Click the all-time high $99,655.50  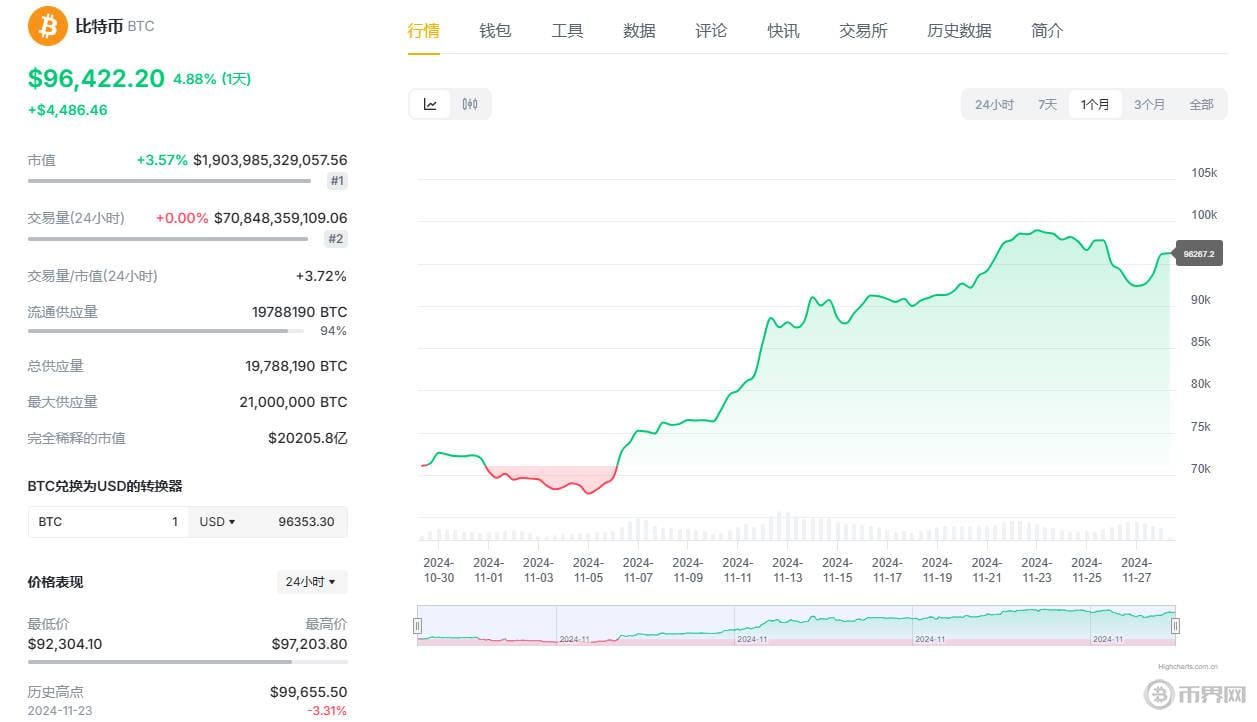(309, 692)
